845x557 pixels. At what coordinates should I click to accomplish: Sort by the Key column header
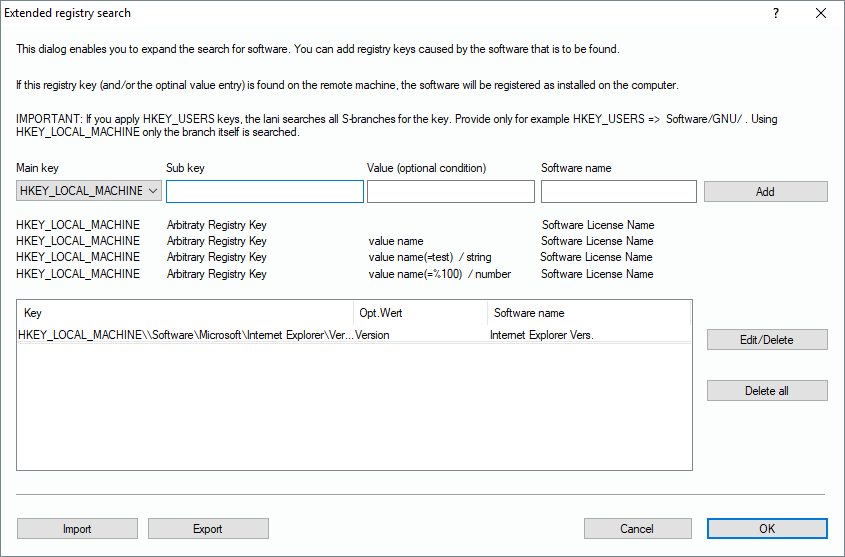click(x=185, y=313)
